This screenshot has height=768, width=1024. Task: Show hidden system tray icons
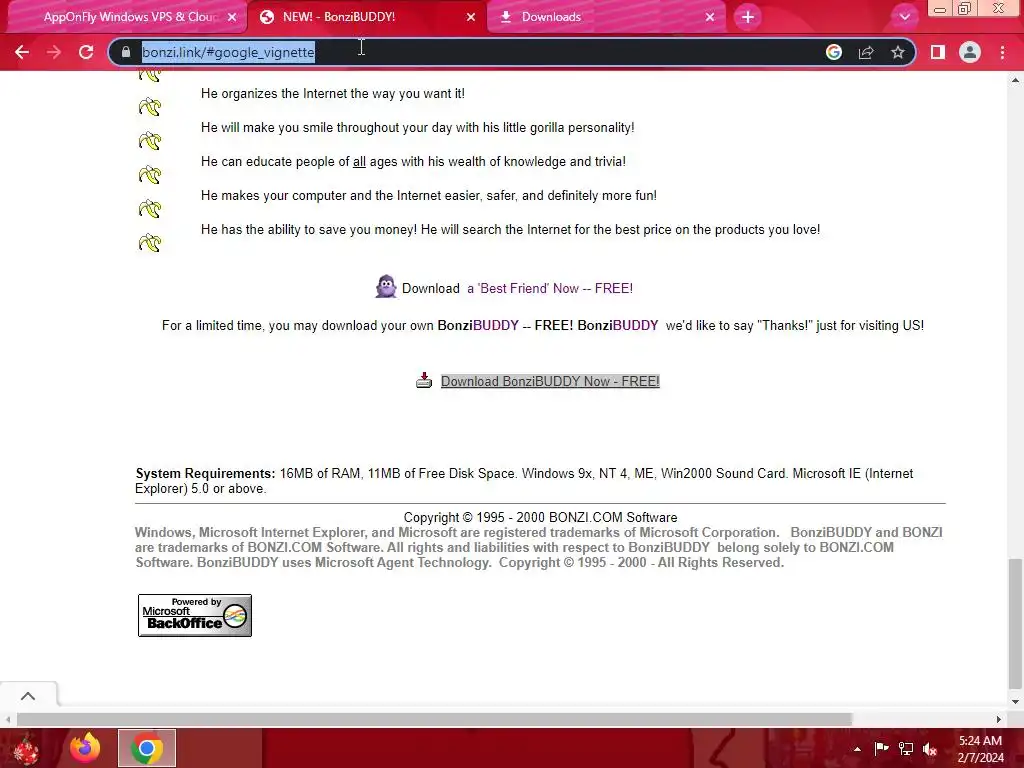(x=857, y=749)
